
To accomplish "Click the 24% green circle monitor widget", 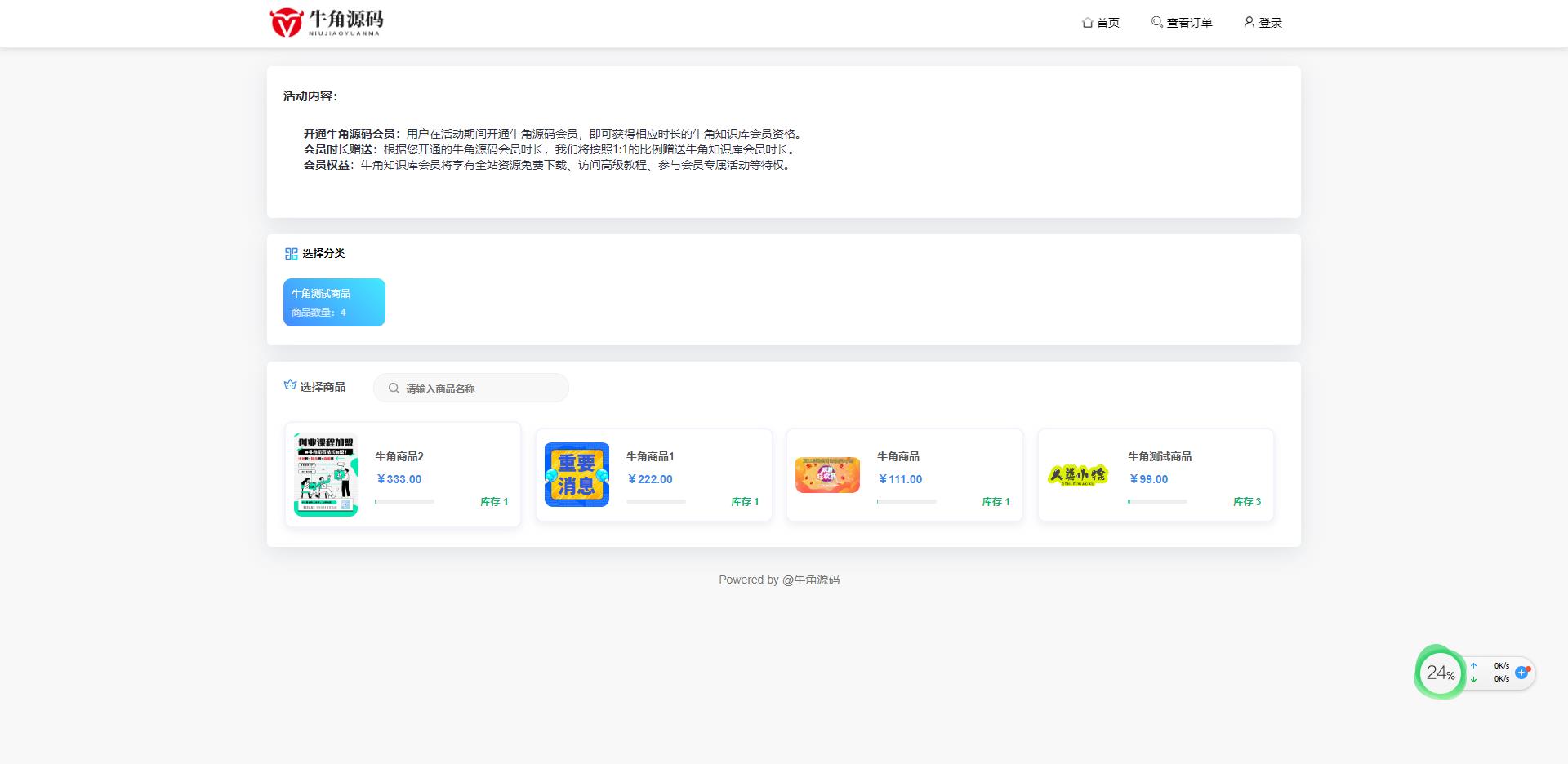I will (1440, 673).
